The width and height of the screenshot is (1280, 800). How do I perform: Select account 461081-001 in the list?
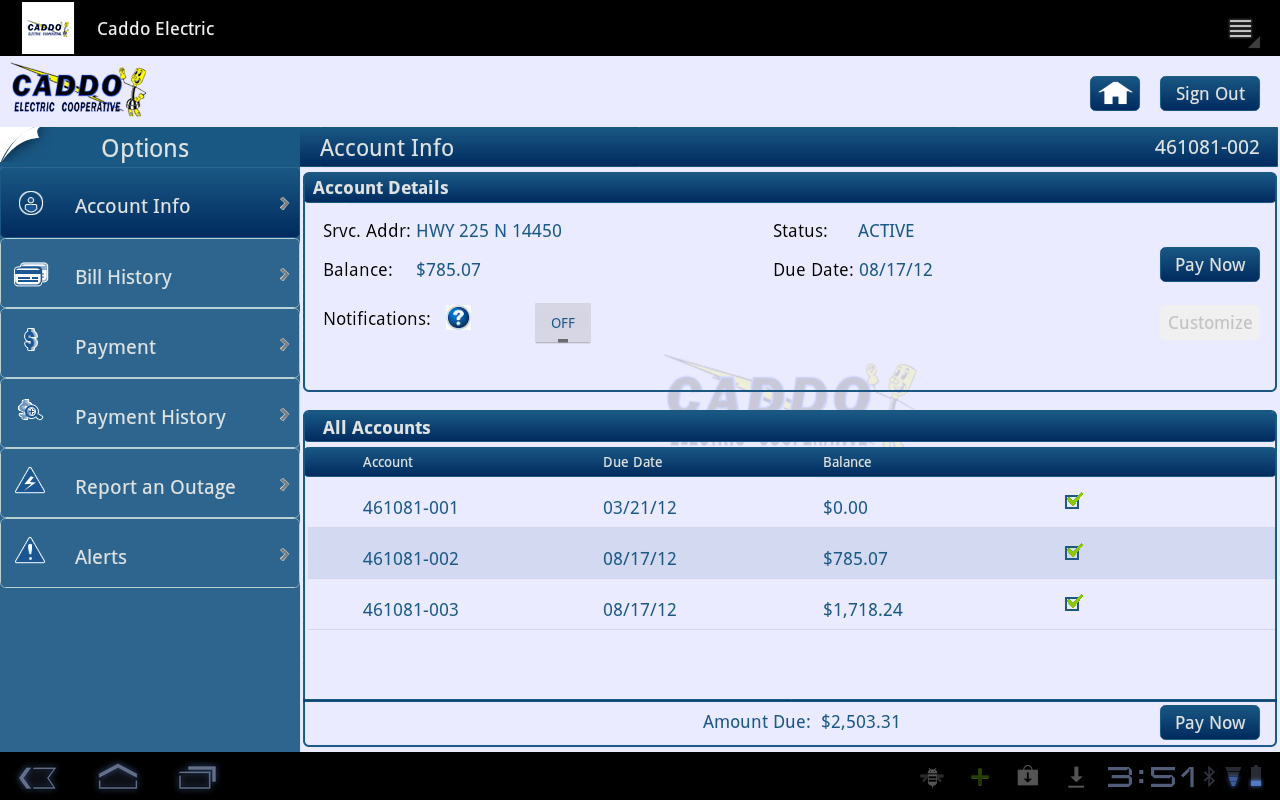point(790,503)
